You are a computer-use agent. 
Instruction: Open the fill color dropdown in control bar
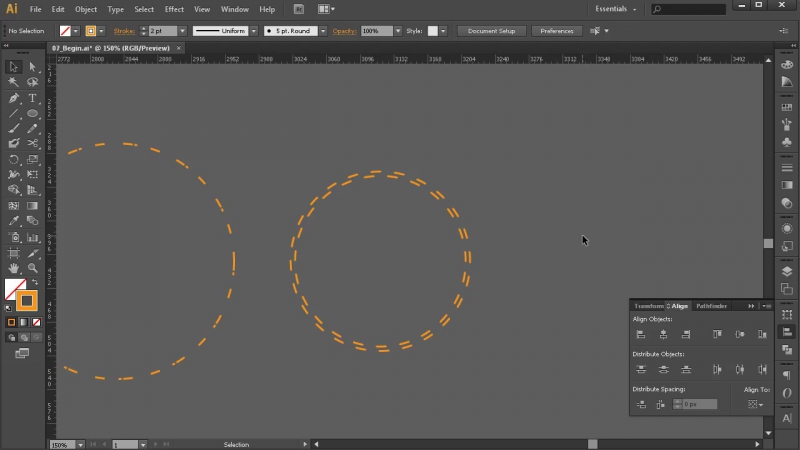[76, 31]
